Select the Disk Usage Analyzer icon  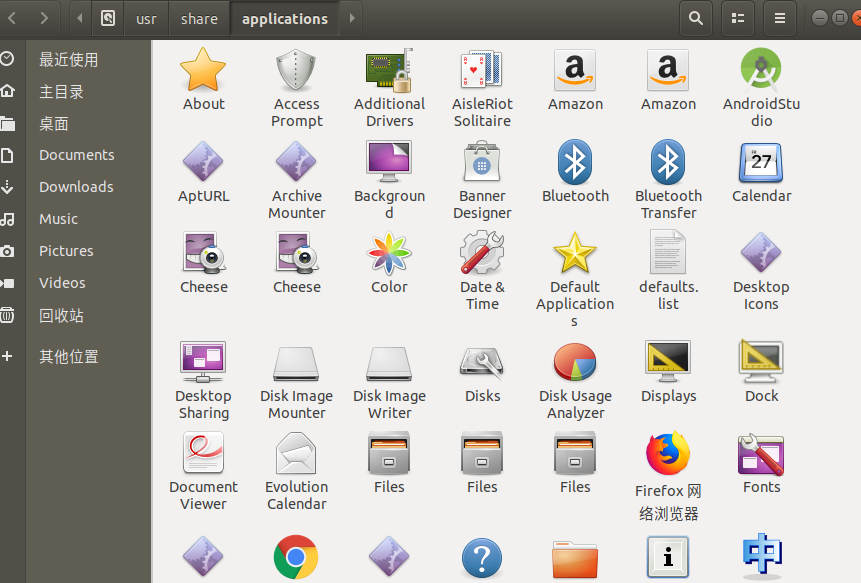tap(575, 363)
